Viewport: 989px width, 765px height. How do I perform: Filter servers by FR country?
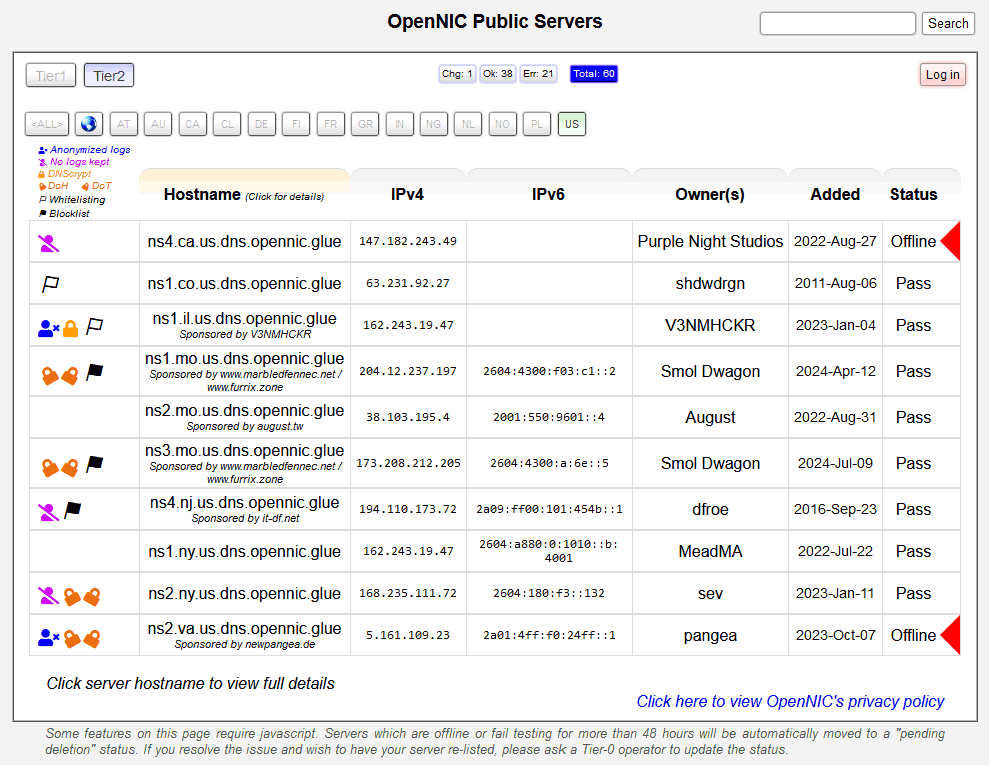(x=331, y=124)
